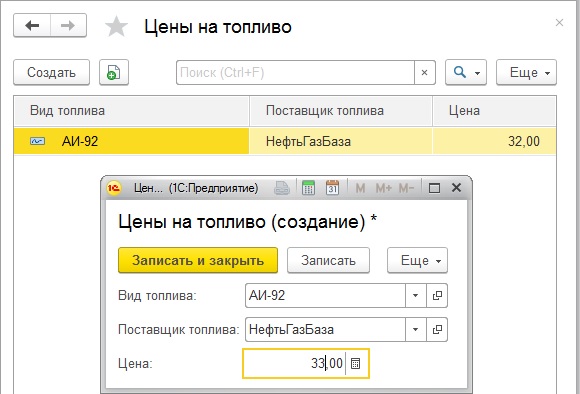580x394 pixels.
Task: Focus the Поиск (Ctrl+F) search field
Action: 295,73
